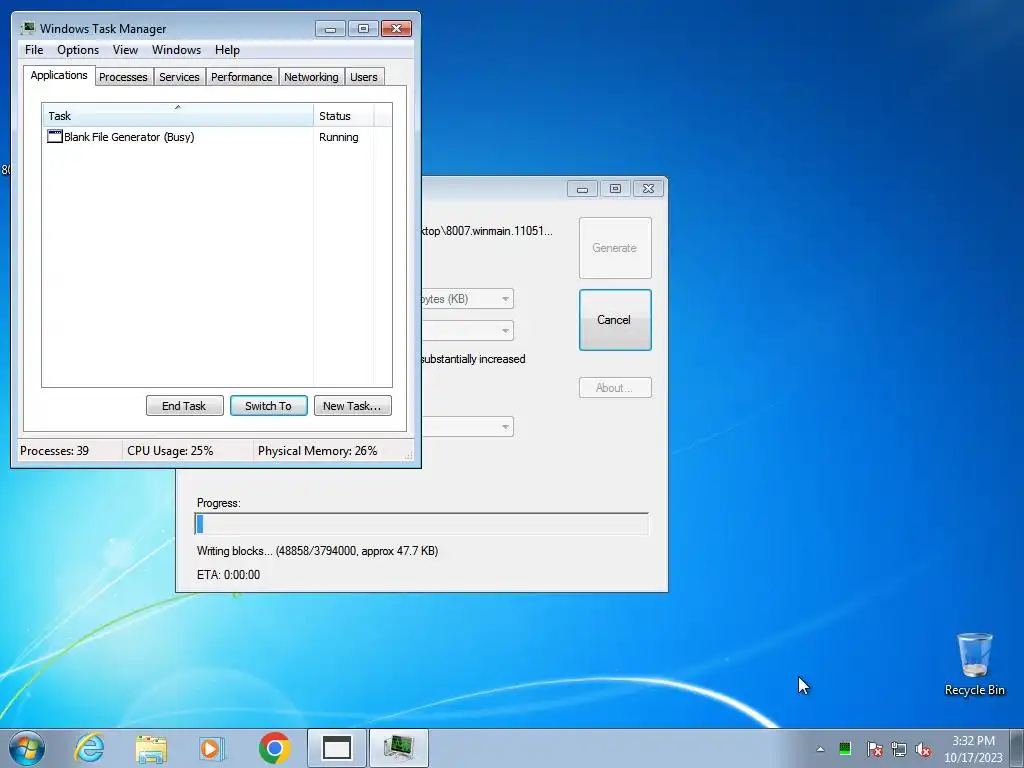Image resolution: width=1024 pixels, height=768 pixels.
Task: Open Google Chrome from the taskbar
Action: tap(274, 748)
